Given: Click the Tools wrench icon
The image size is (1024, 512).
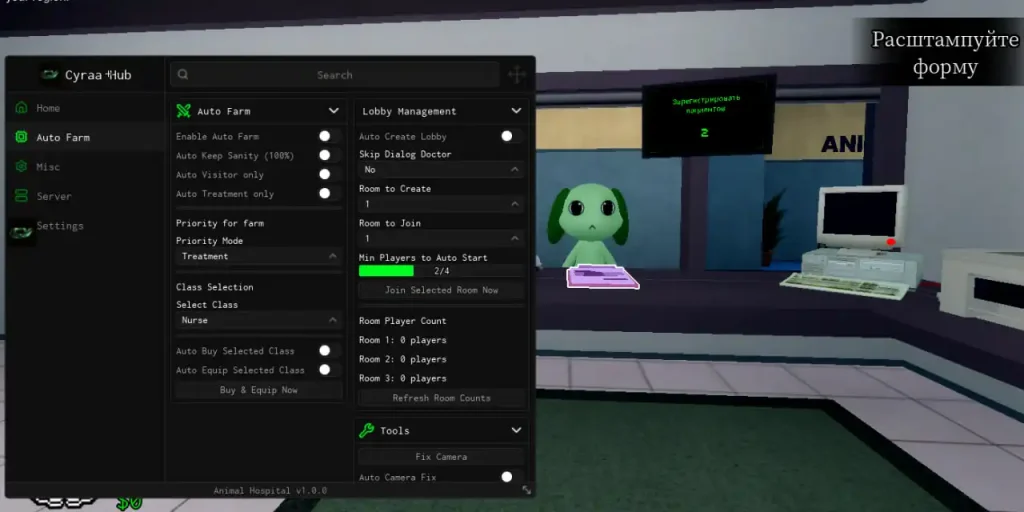Looking at the screenshot, I should click(x=366, y=430).
